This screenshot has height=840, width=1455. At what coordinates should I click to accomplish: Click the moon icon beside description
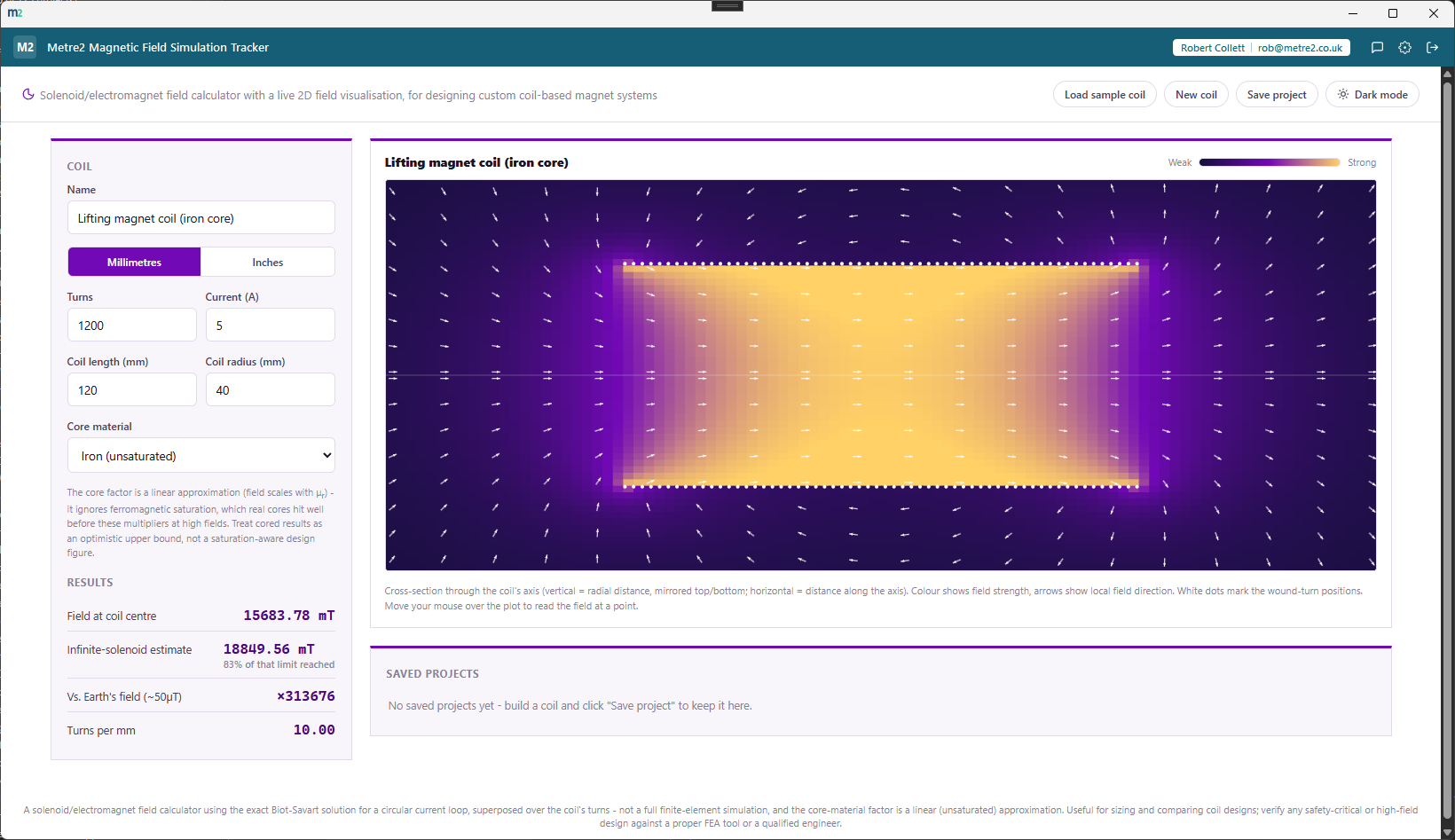tap(28, 95)
